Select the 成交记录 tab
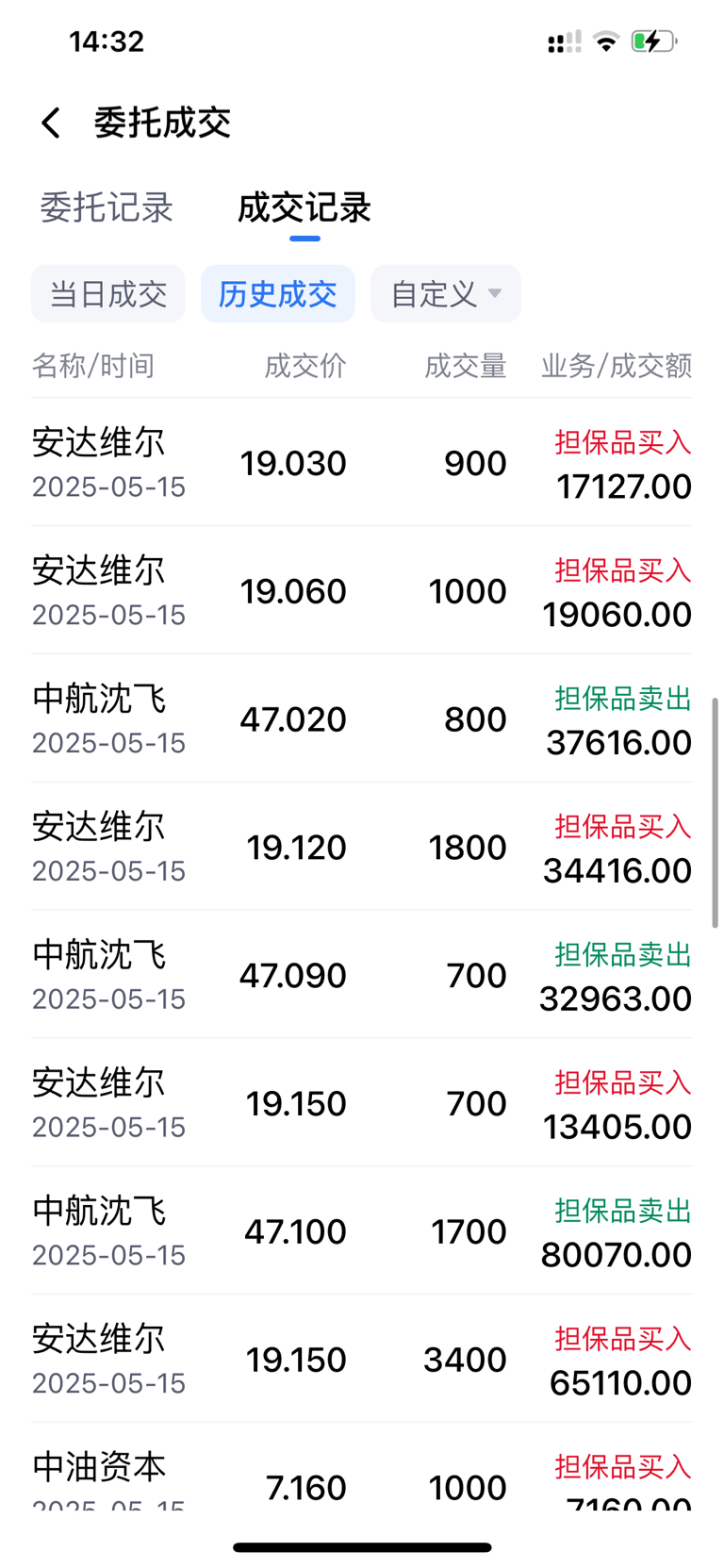This screenshot has width=724, height=1568. (304, 207)
